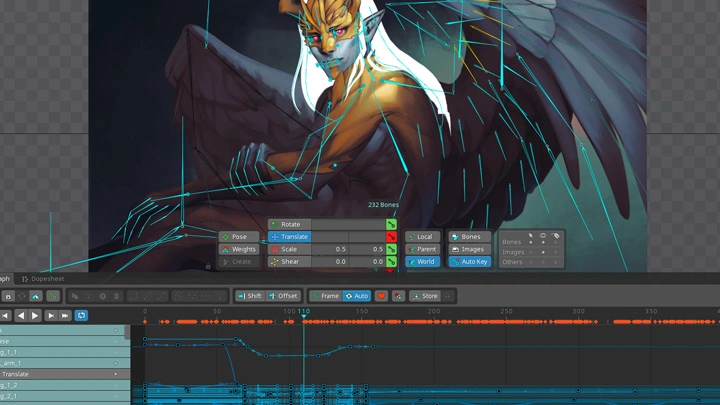Key the Shear value with green key icon
Screen dimensions: 720x405
391,262
